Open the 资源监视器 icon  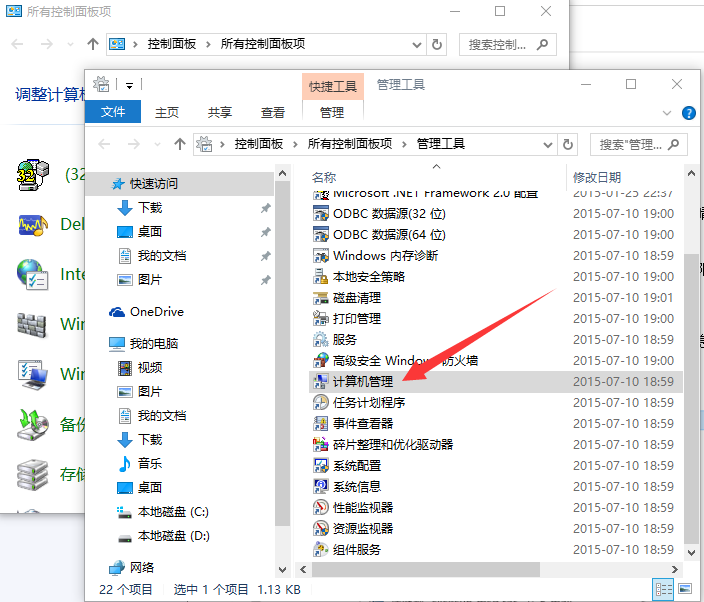(321, 528)
